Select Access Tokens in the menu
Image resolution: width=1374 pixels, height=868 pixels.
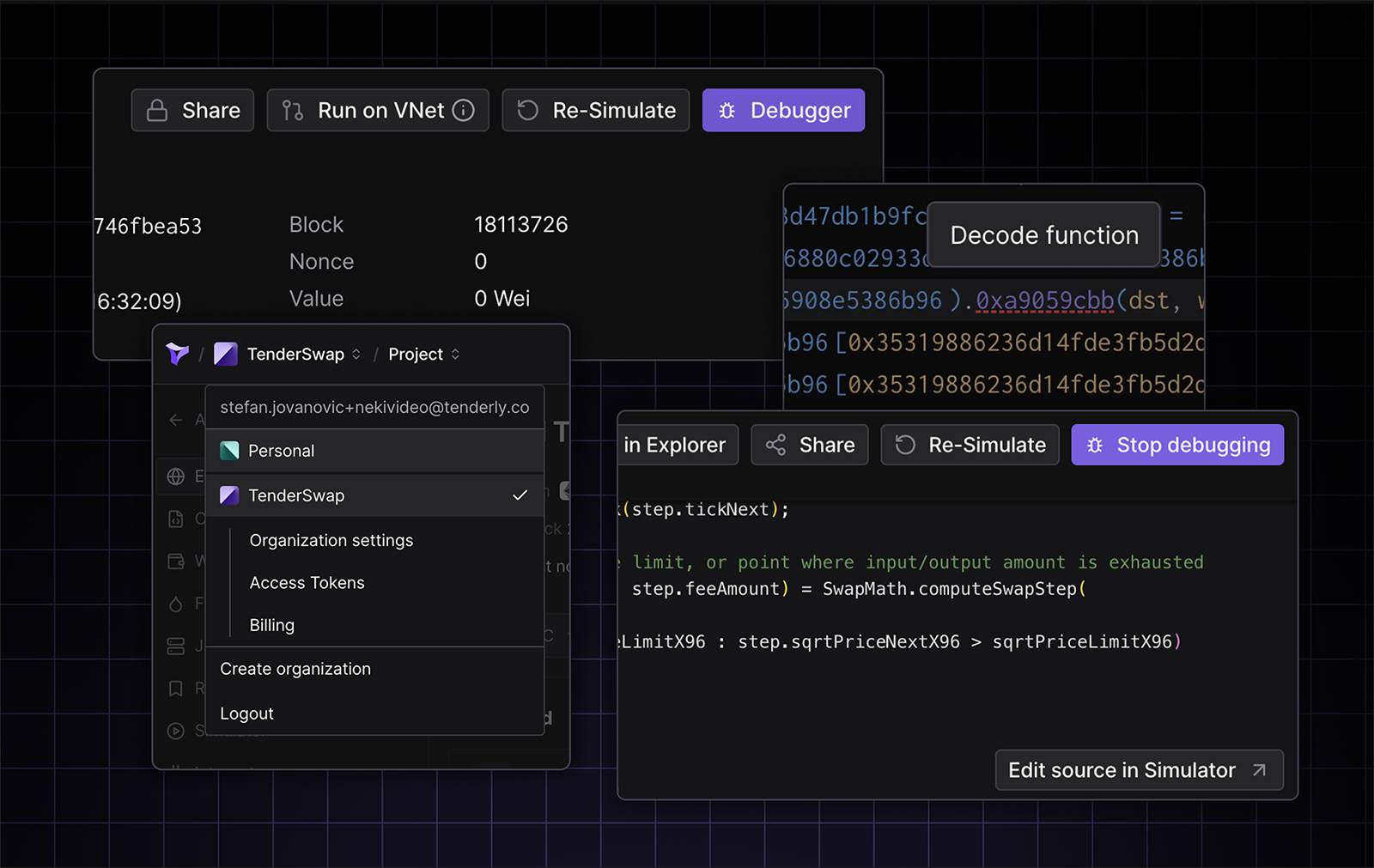pos(307,582)
